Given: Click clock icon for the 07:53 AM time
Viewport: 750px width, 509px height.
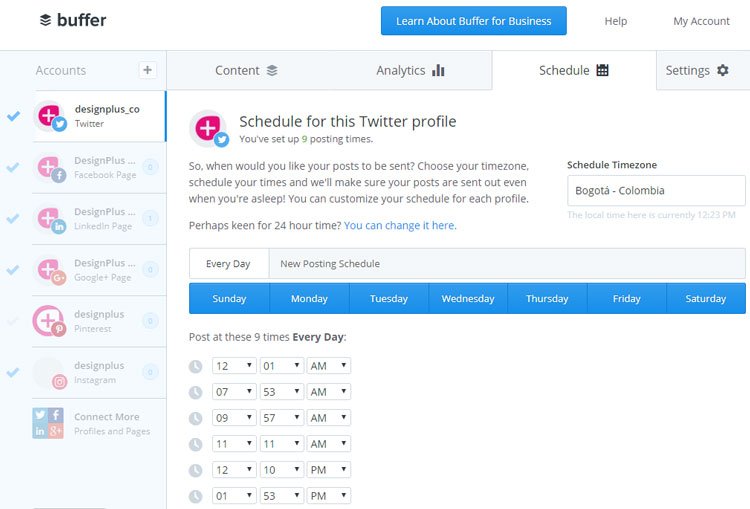Looking at the screenshot, I should (195, 392).
